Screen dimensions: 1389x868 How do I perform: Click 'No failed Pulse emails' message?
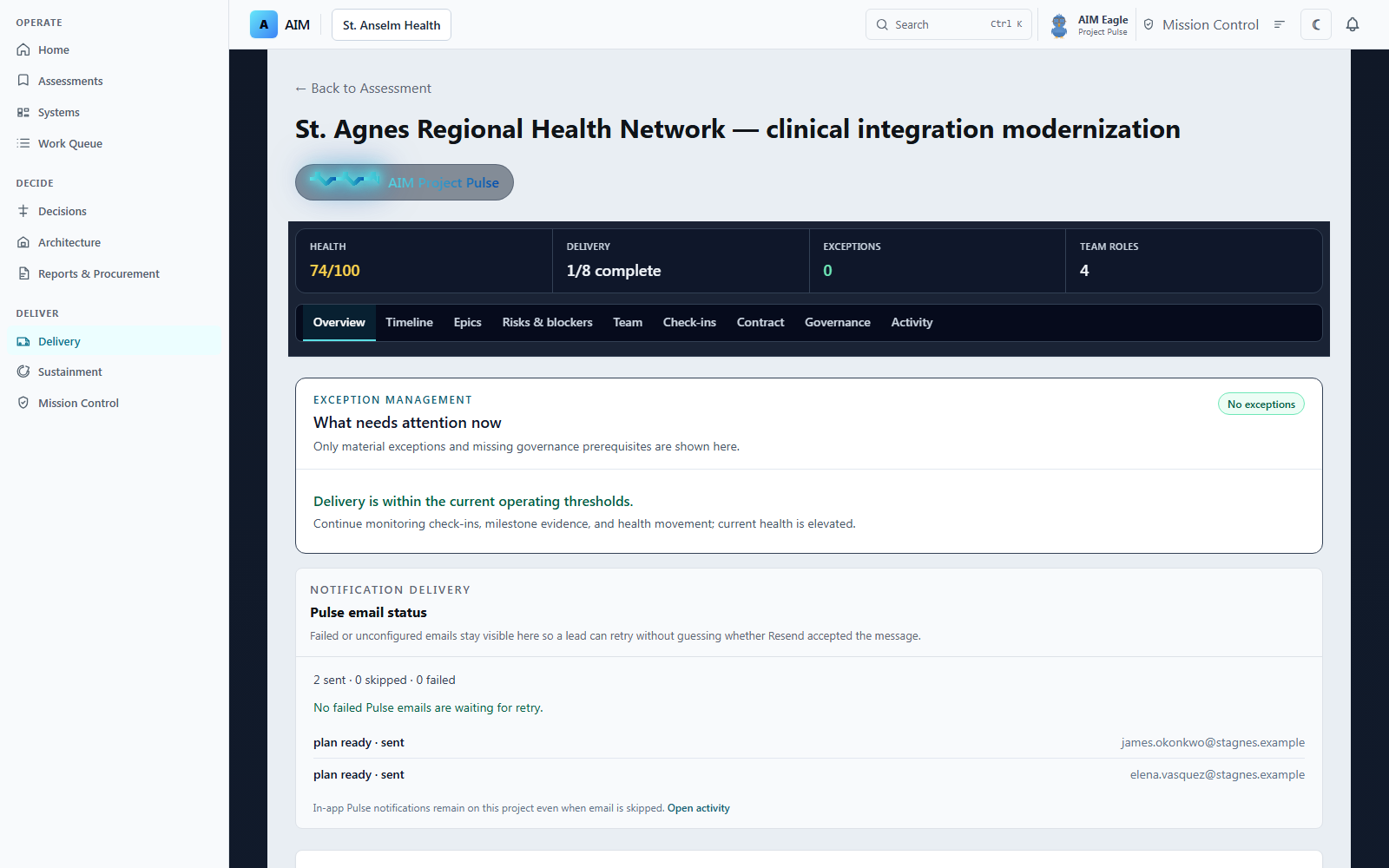pos(428,707)
